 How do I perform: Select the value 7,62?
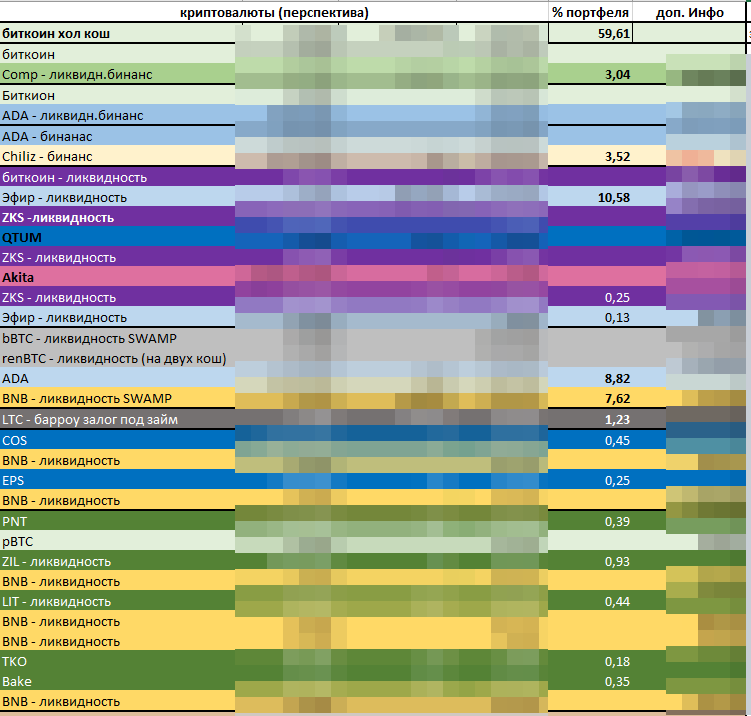[x=617, y=398]
